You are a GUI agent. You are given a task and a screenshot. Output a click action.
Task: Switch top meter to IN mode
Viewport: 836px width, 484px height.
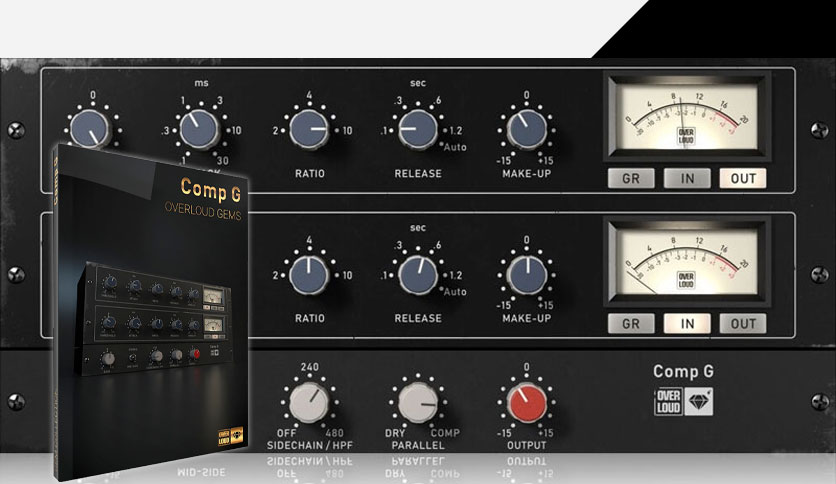[687, 179]
